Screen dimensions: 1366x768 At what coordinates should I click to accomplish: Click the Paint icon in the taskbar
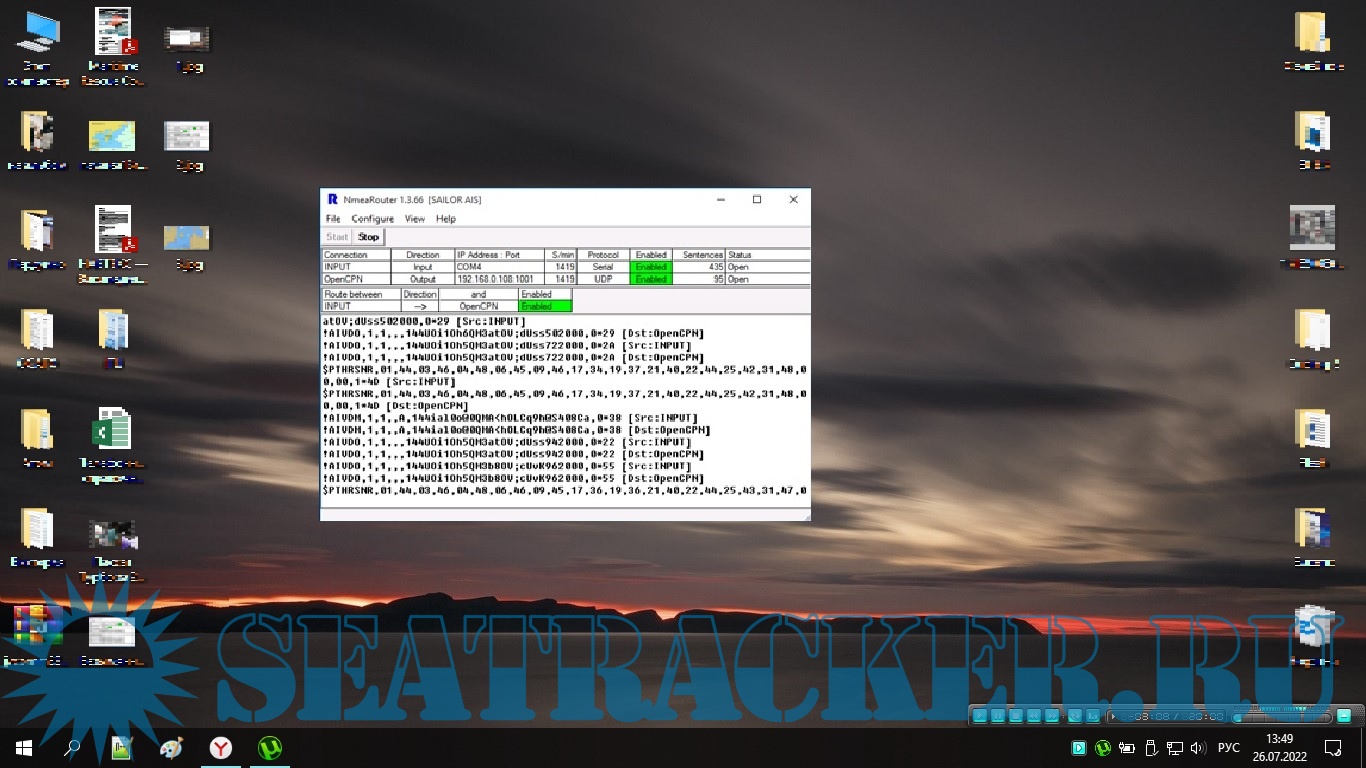coord(171,748)
